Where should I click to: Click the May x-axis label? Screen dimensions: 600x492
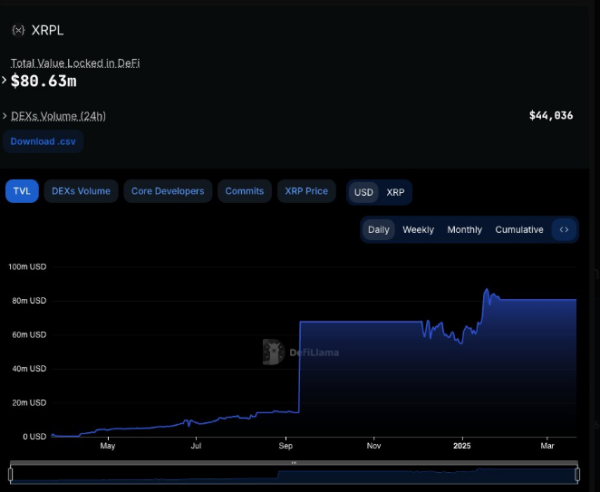point(108,446)
